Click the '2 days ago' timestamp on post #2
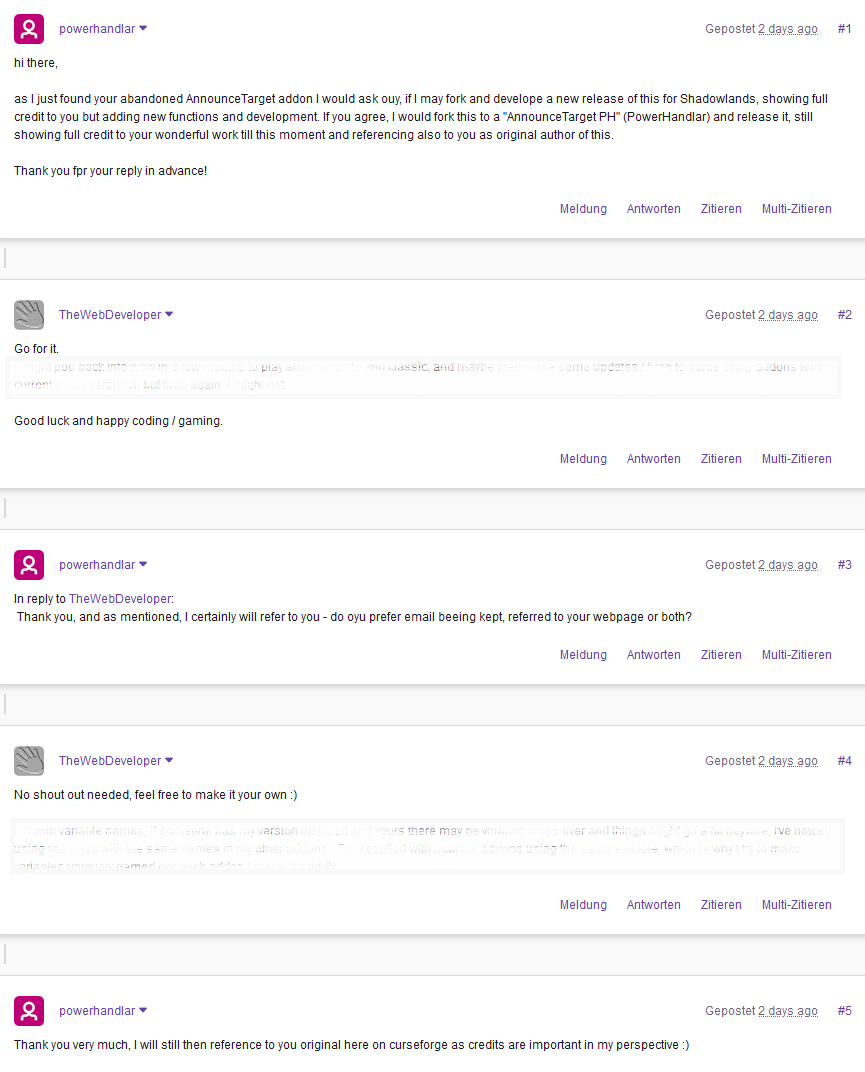865x1072 pixels. pos(788,315)
